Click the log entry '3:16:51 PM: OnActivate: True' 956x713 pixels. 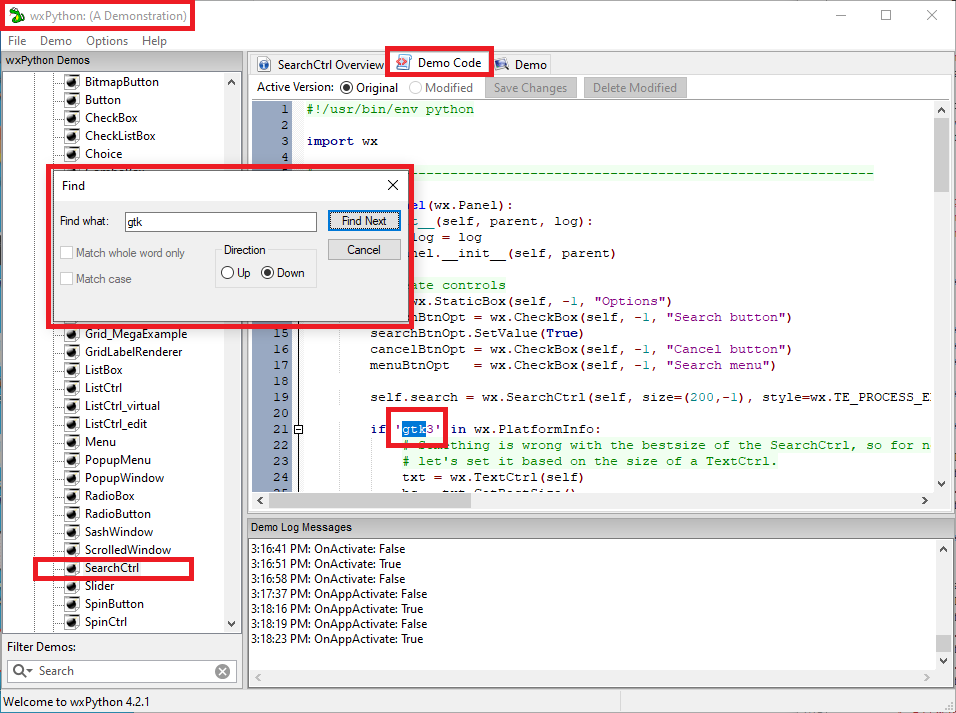[x=326, y=564]
